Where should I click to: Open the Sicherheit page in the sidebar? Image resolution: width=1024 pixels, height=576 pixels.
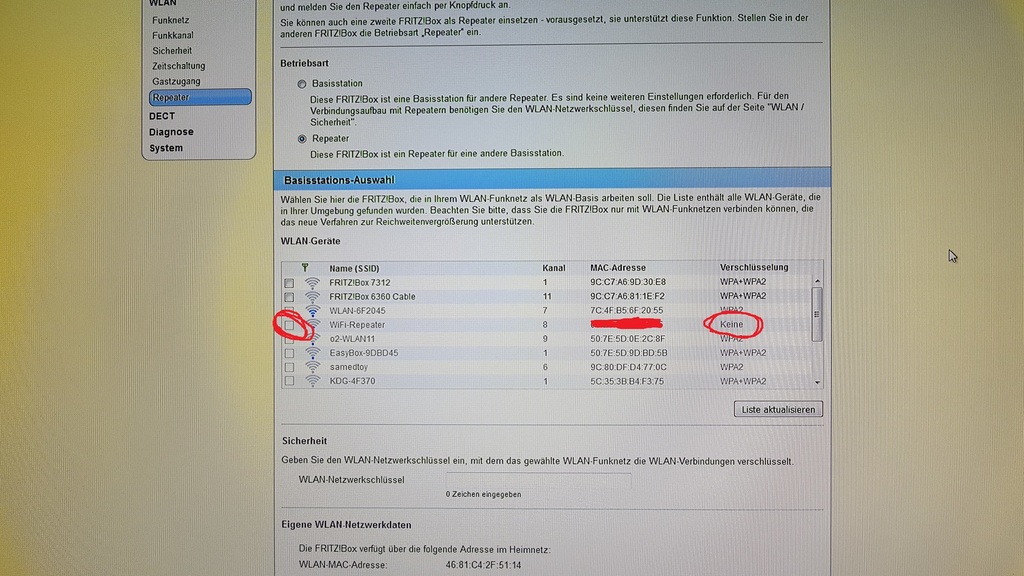pos(172,50)
